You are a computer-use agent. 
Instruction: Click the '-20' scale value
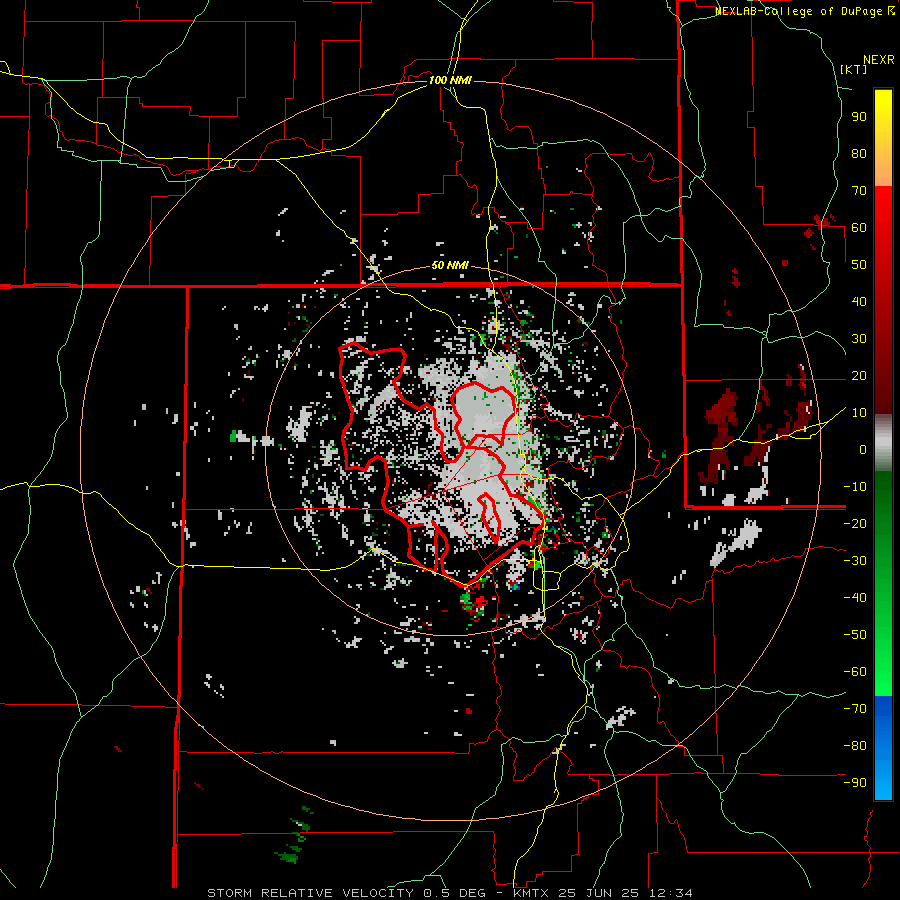pyautogui.click(x=855, y=523)
